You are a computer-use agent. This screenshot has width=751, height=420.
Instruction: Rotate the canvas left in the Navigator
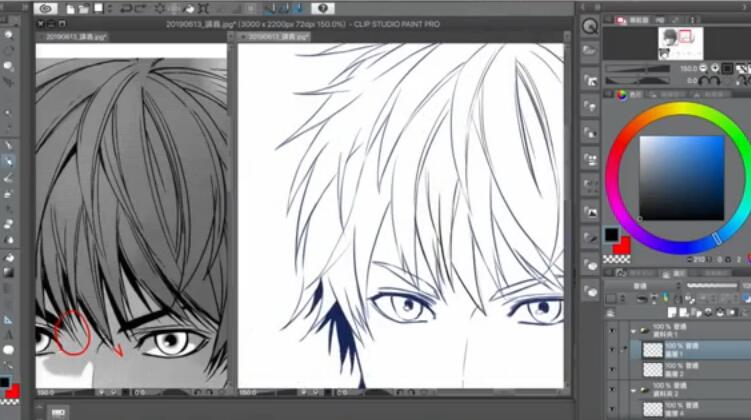(x=703, y=81)
